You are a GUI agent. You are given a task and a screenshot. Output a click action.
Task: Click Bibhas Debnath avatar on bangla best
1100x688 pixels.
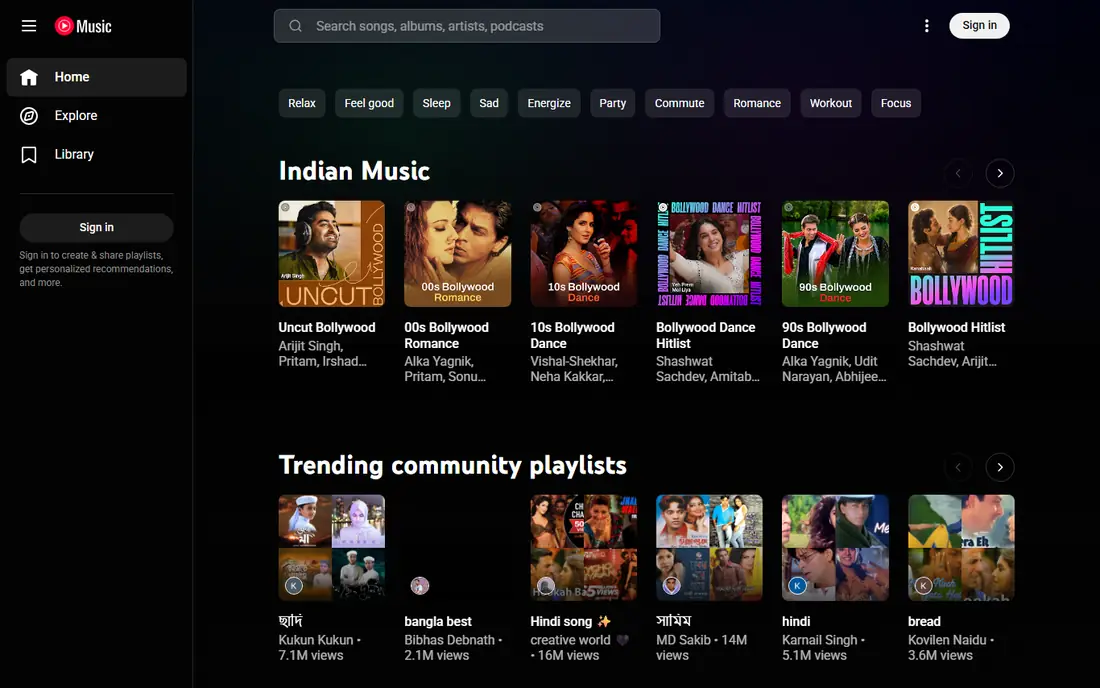(x=420, y=586)
